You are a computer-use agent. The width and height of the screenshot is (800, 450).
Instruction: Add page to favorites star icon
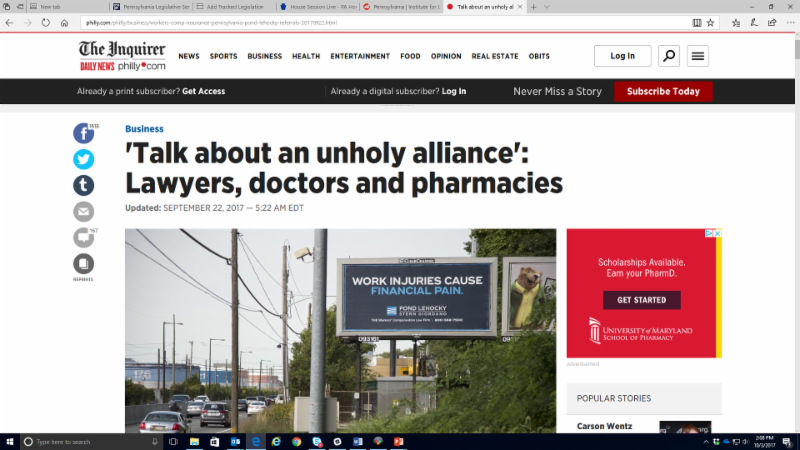pyautogui.click(x=710, y=22)
